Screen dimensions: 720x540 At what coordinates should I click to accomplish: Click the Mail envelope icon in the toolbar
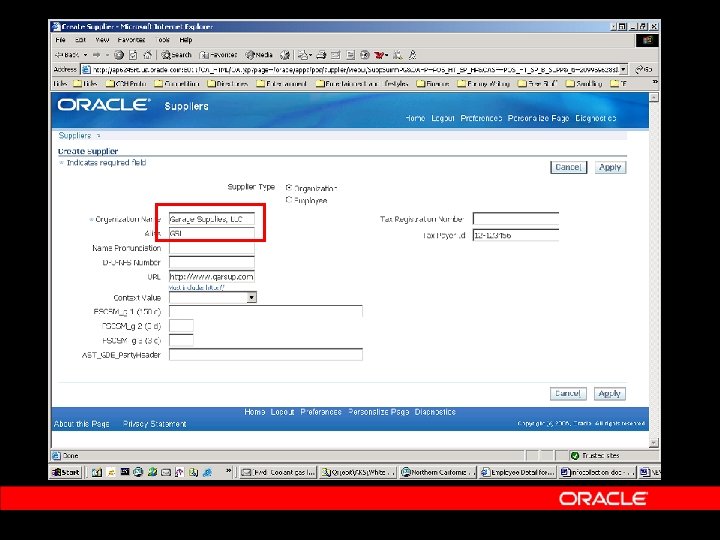(303, 55)
